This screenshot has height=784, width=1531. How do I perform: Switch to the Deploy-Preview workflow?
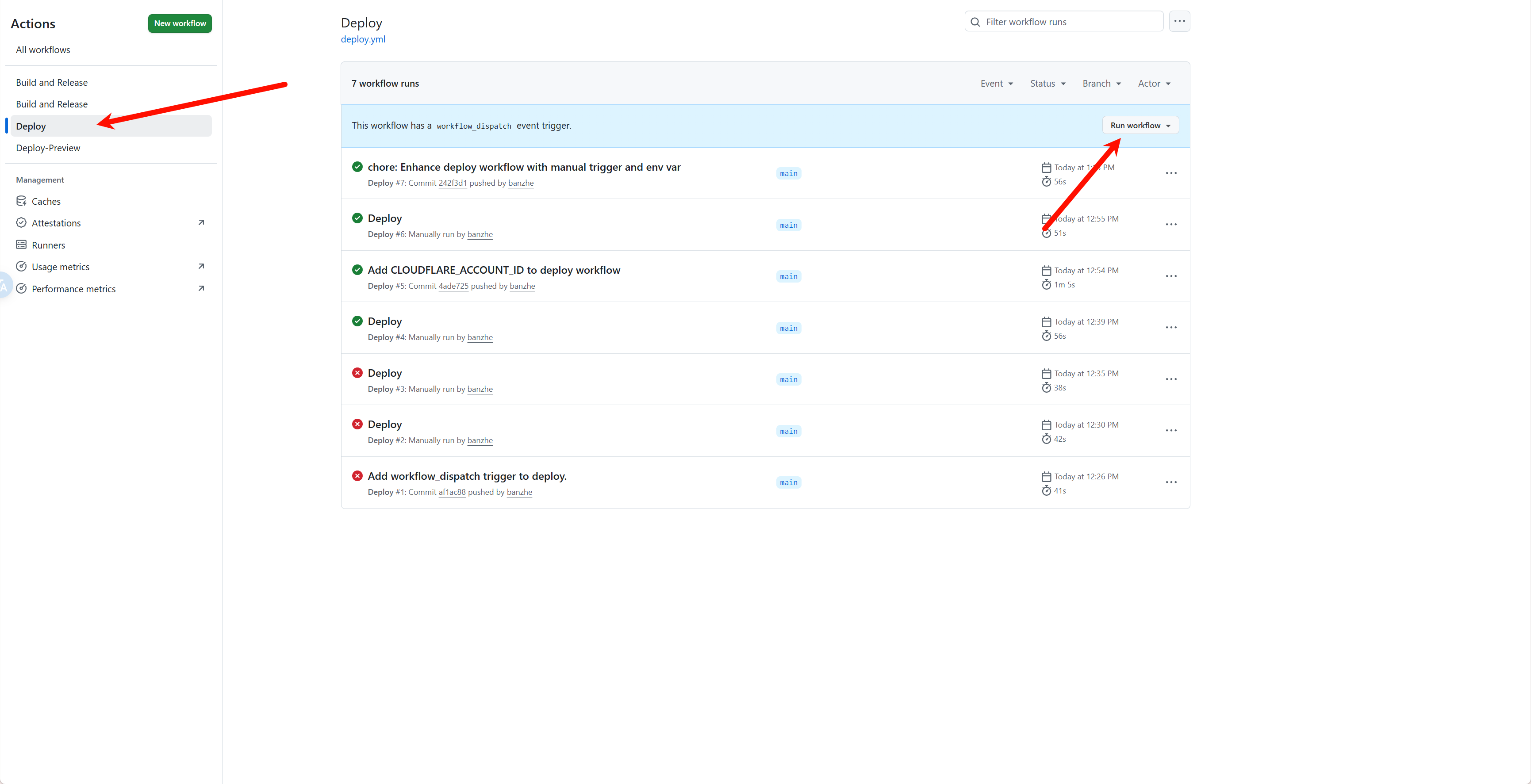[48, 147]
